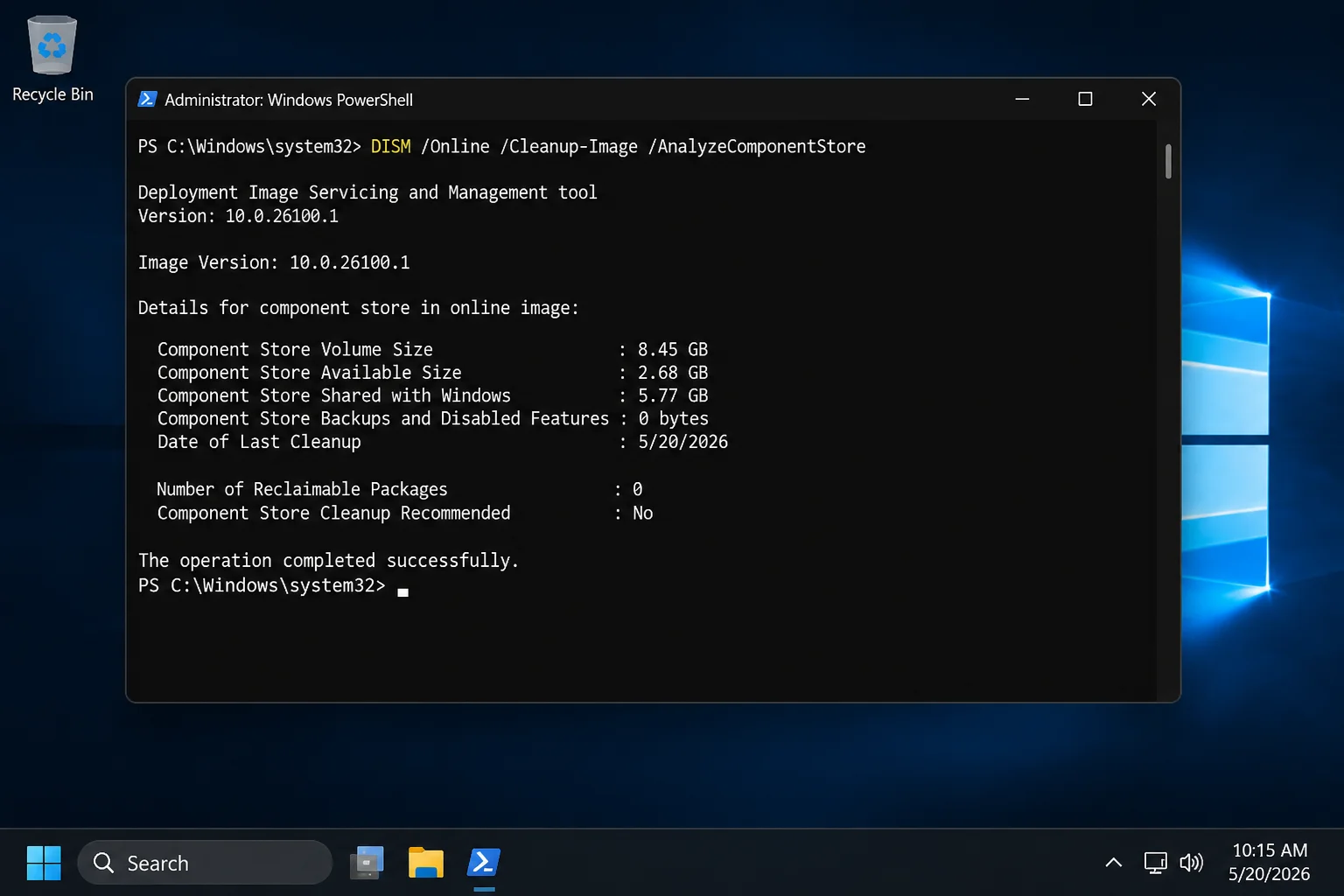Click the 'Administrator: Windows PowerShell' title text
This screenshot has height=896, width=1344.
point(289,100)
